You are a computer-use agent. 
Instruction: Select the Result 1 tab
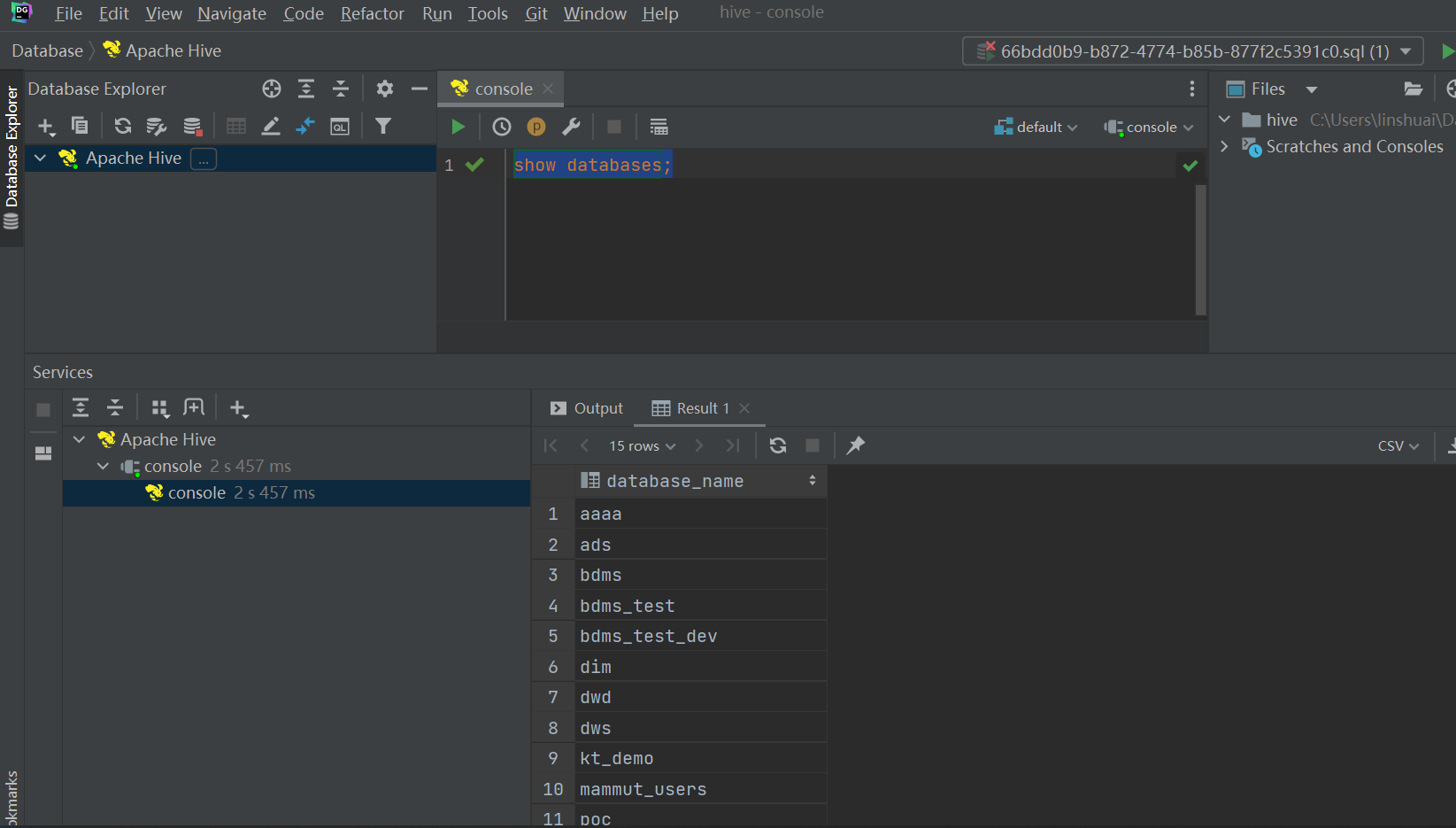pyautogui.click(x=690, y=408)
